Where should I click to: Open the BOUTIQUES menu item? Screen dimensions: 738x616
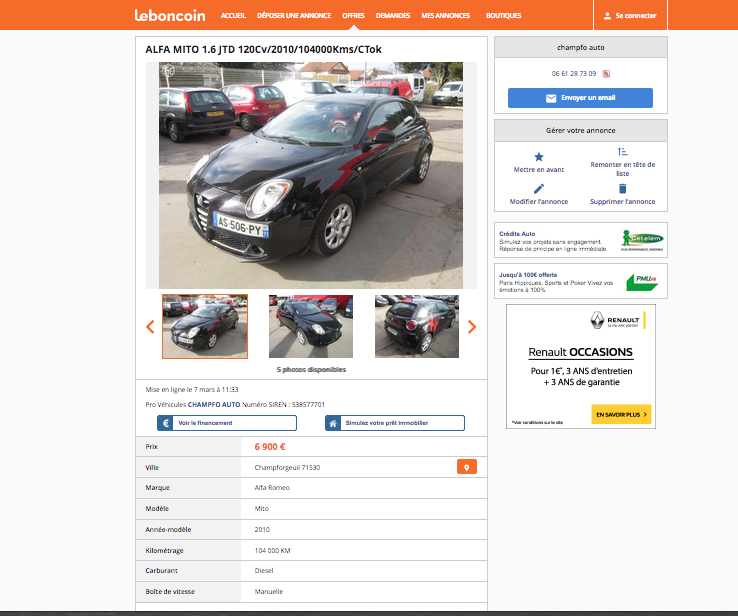504,16
